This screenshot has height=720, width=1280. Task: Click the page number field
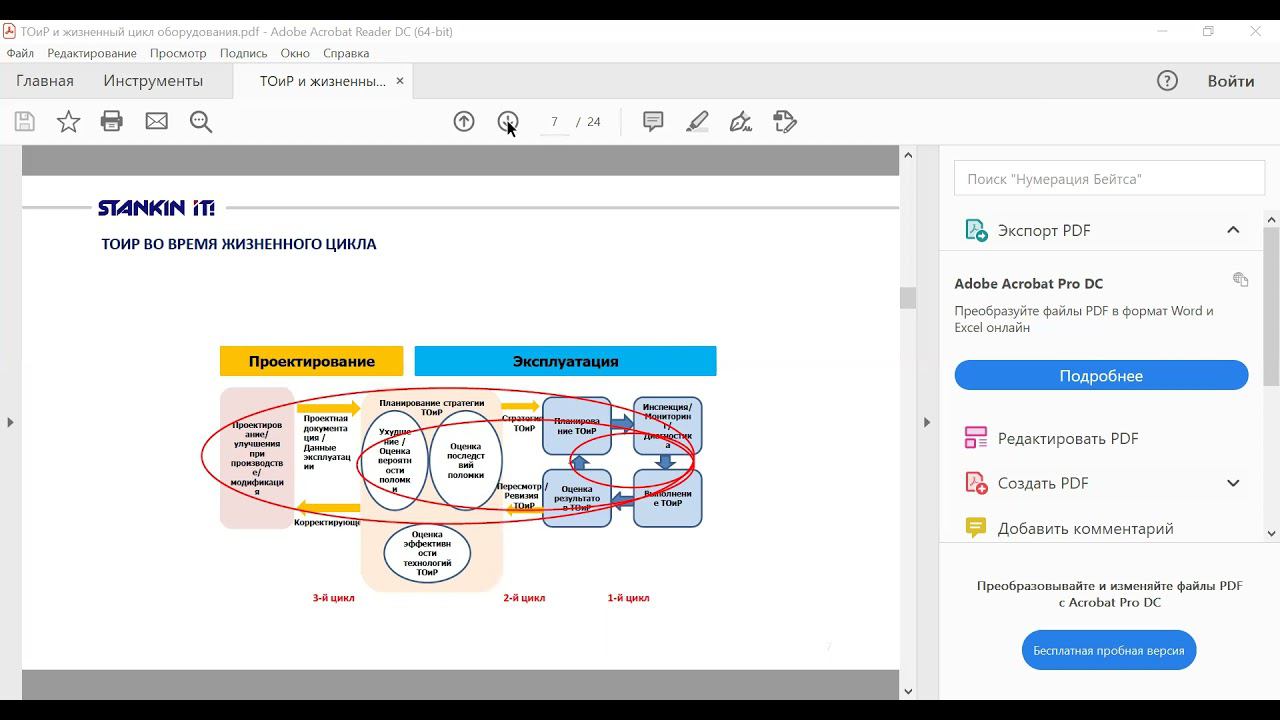pos(554,122)
